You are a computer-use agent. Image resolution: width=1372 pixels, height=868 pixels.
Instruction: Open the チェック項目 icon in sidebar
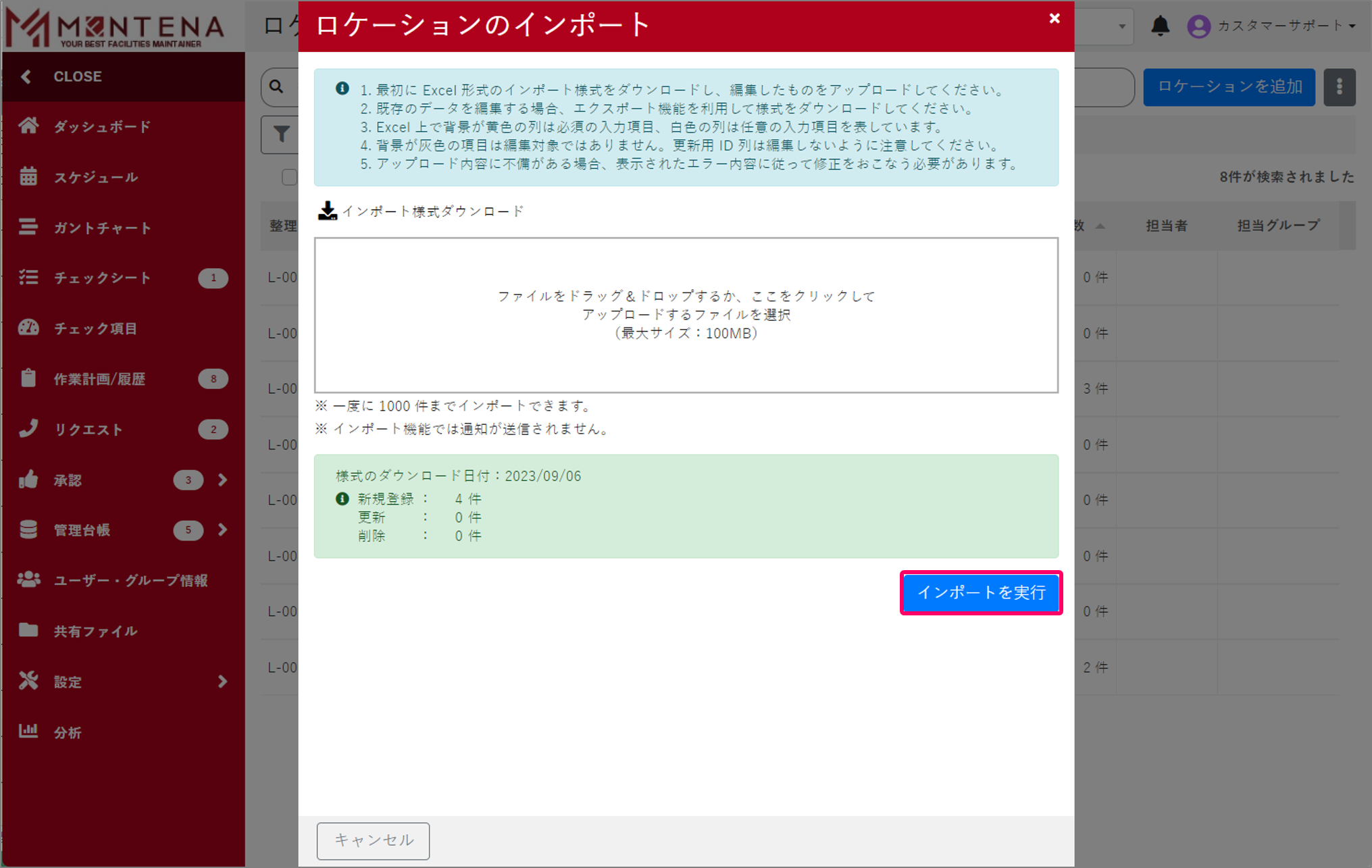click(28, 328)
